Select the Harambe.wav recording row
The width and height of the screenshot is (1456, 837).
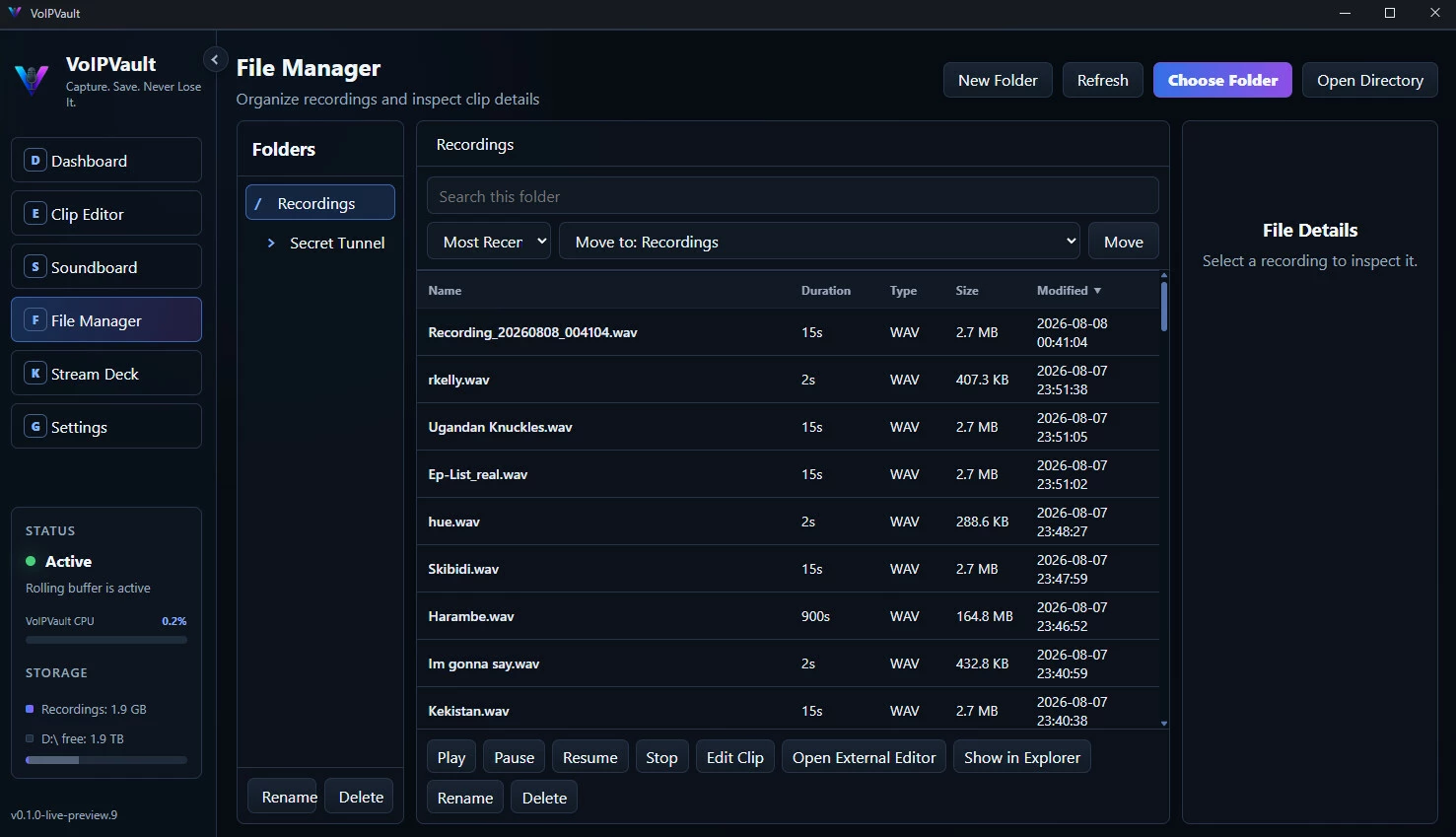pyautogui.click(x=788, y=616)
